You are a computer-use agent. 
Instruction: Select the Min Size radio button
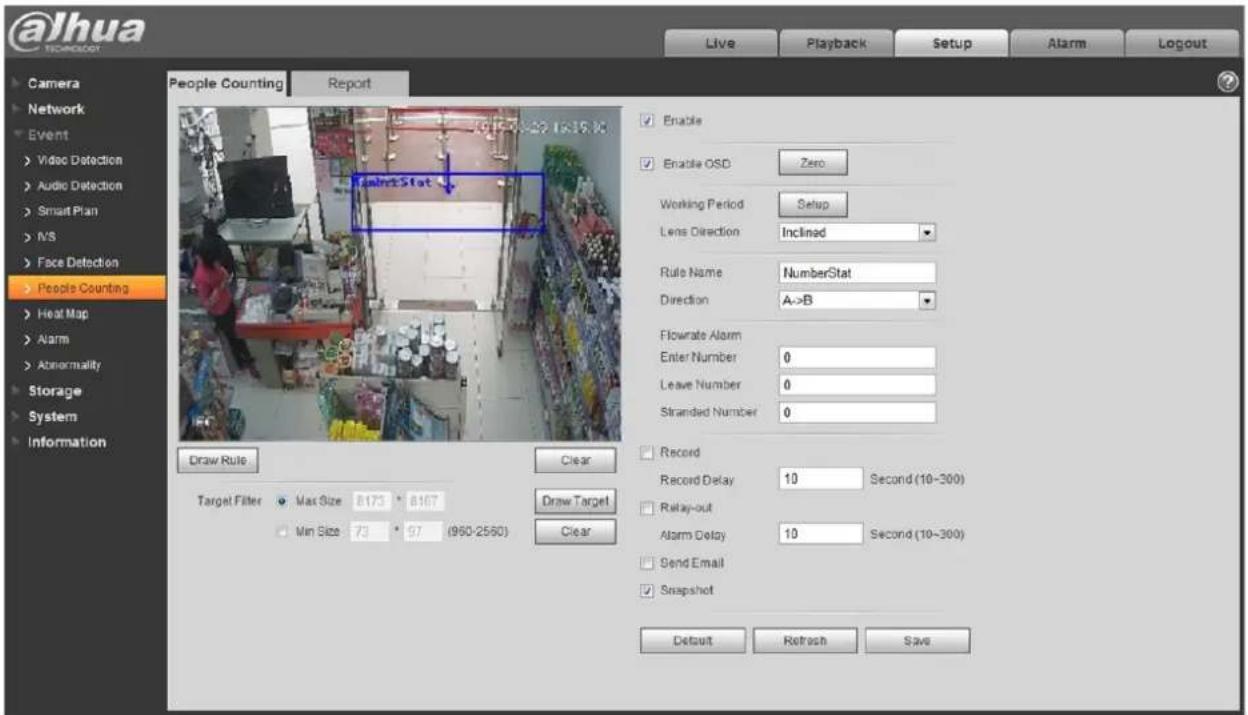click(x=281, y=531)
